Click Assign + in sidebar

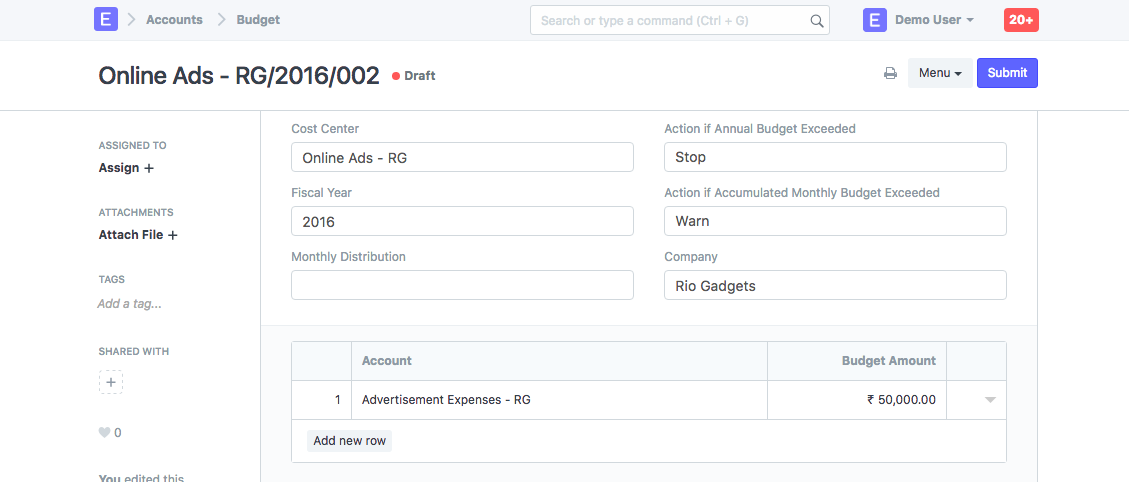pyautogui.click(x=126, y=168)
